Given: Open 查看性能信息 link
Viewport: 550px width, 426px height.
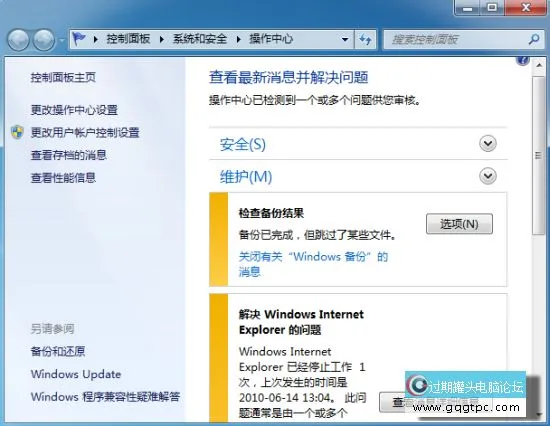Looking at the screenshot, I should (63, 178).
